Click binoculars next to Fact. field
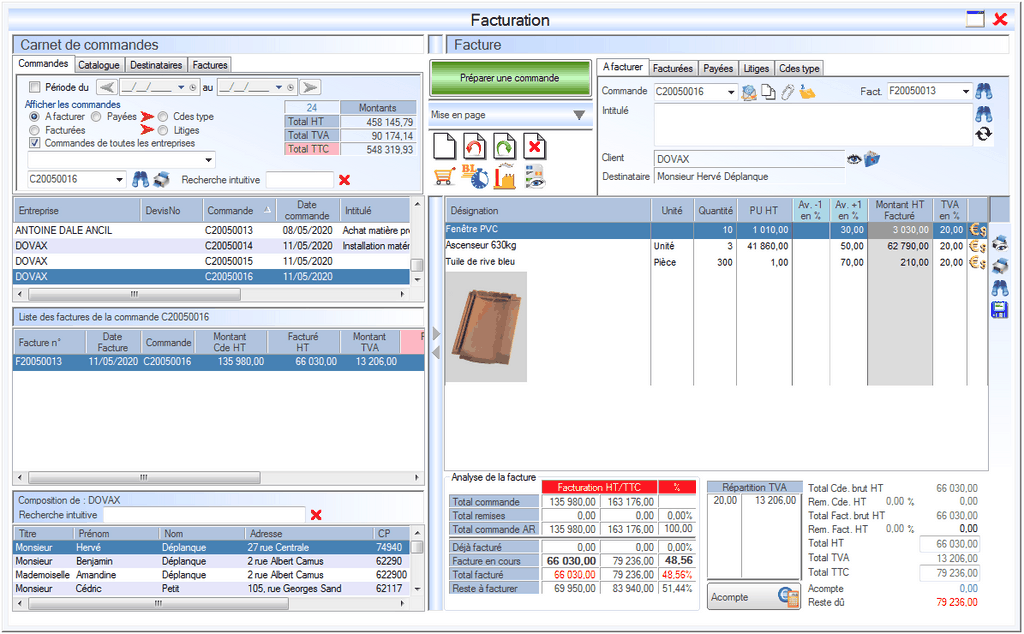The image size is (1024, 634). (984, 91)
